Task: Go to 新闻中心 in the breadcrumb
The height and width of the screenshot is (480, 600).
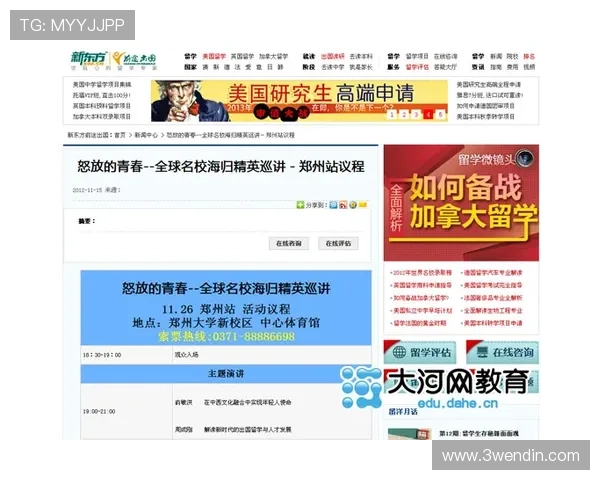Action: coord(146,135)
